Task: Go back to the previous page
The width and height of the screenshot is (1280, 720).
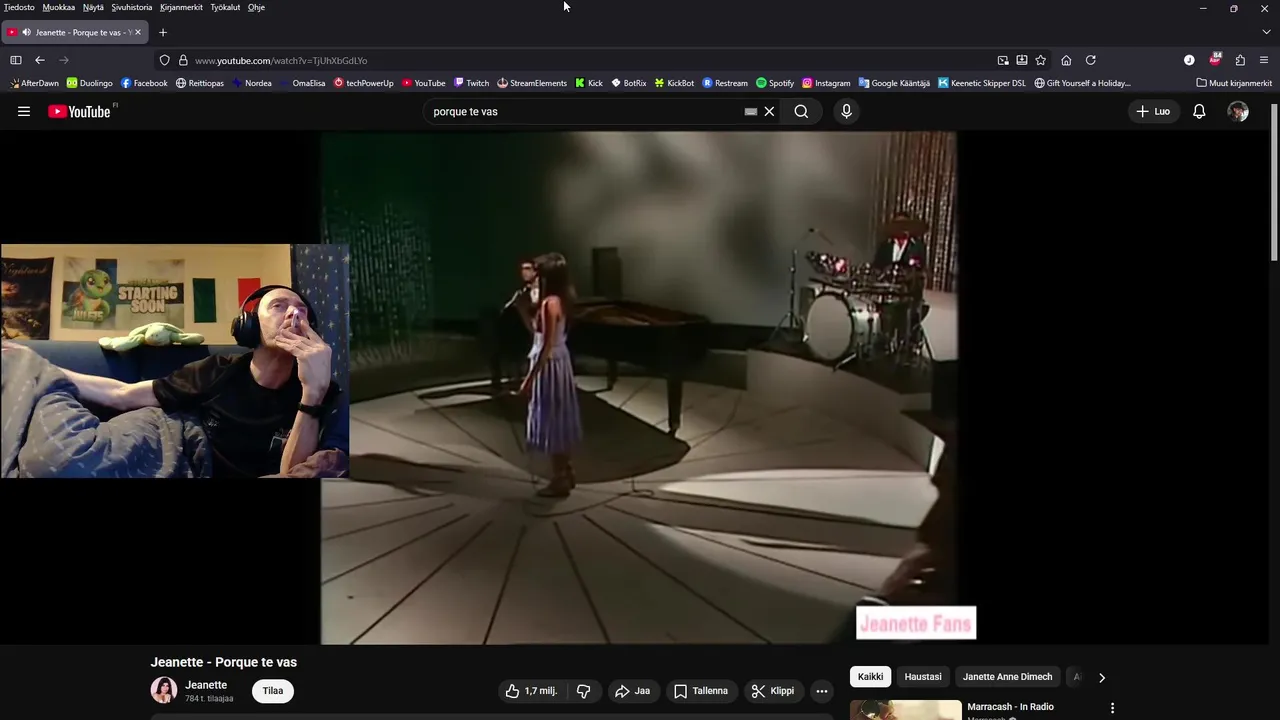Action: (x=40, y=60)
